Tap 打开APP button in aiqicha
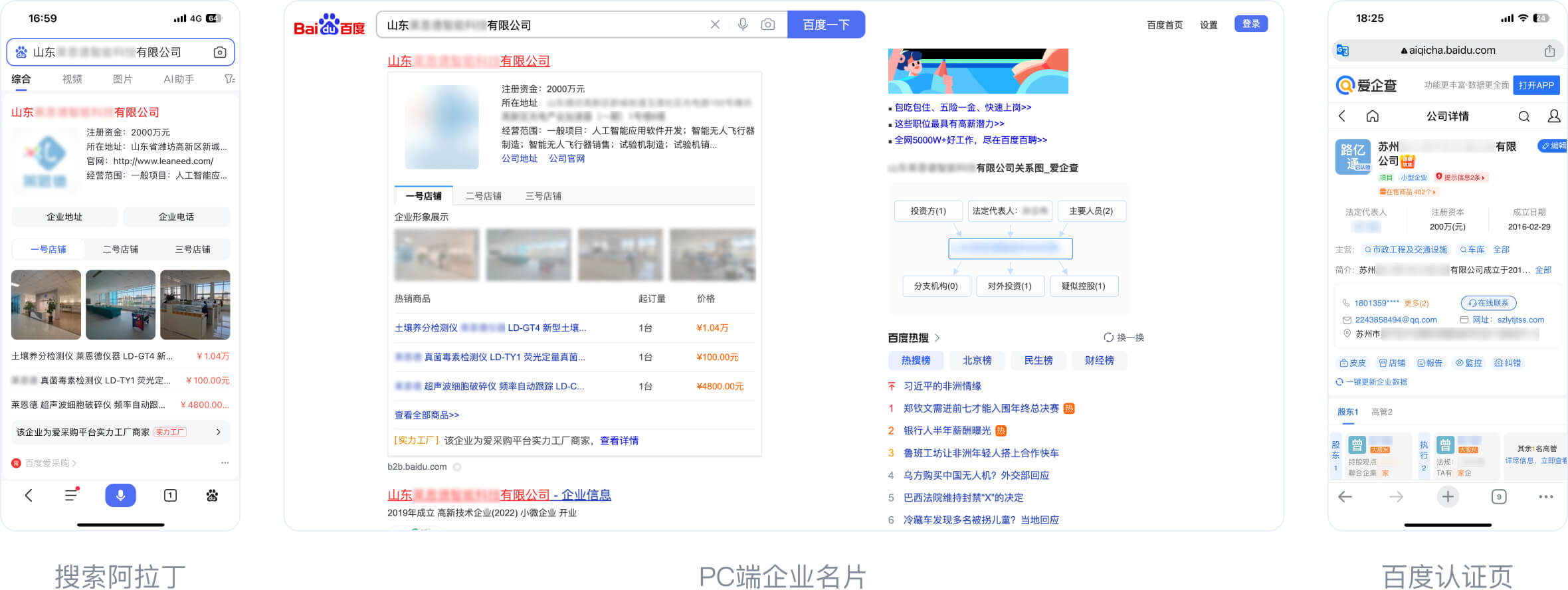 [x=1536, y=85]
